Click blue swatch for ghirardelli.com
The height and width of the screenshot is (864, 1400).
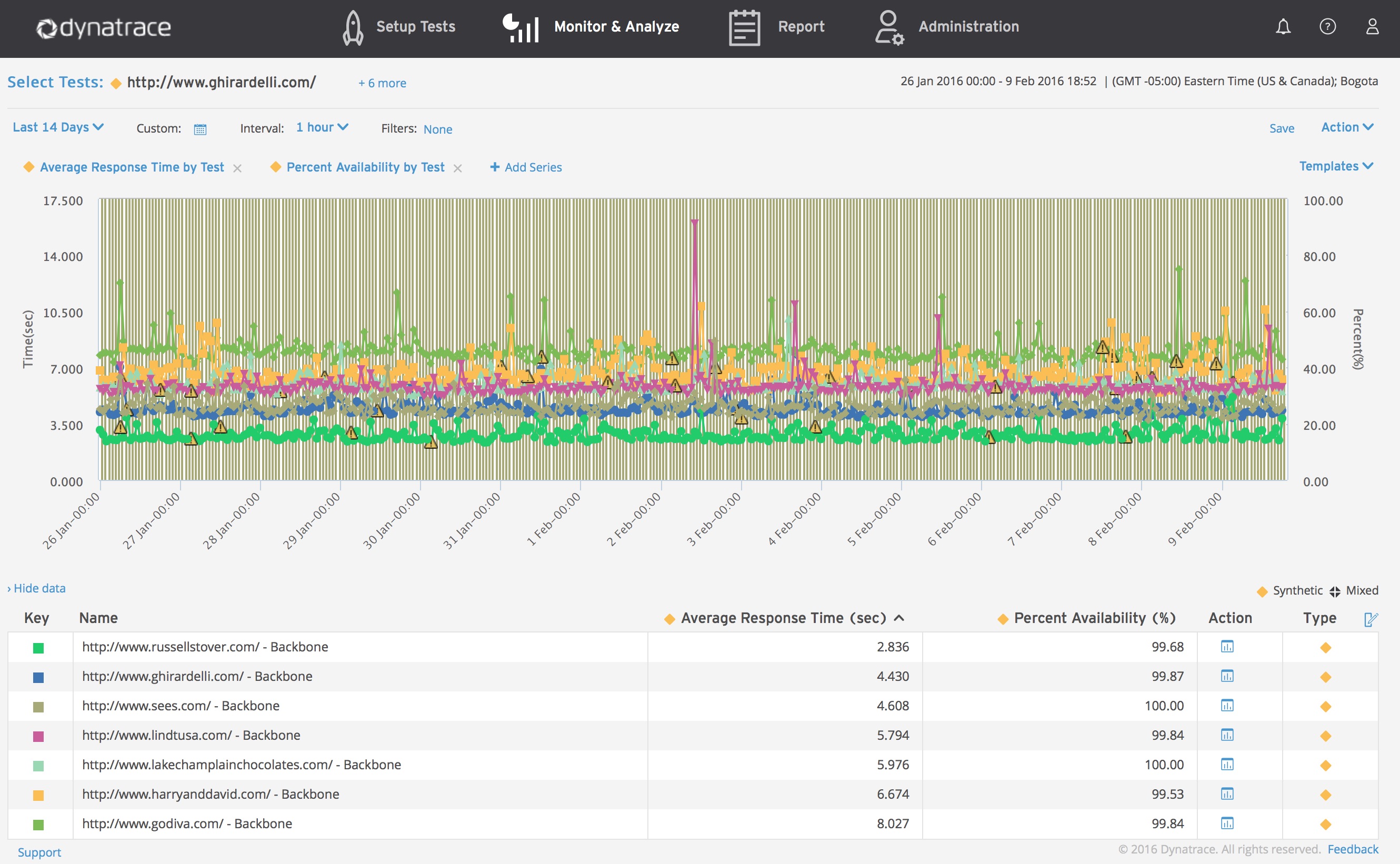[x=38, y=678]
